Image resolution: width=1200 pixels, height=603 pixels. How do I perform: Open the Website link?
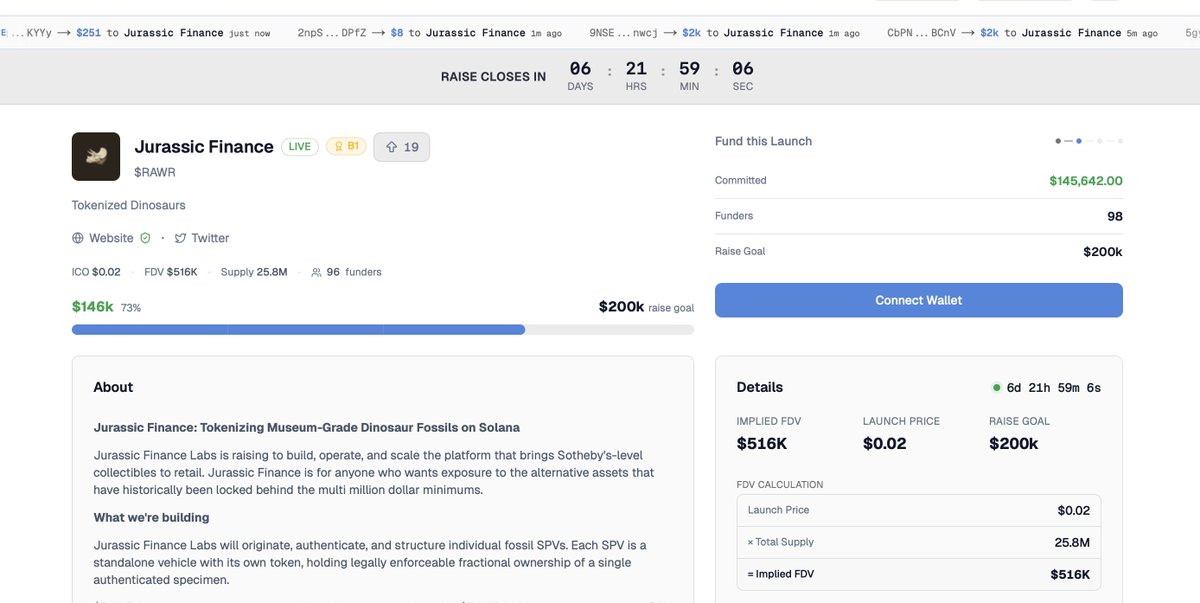tap(111, 238)
